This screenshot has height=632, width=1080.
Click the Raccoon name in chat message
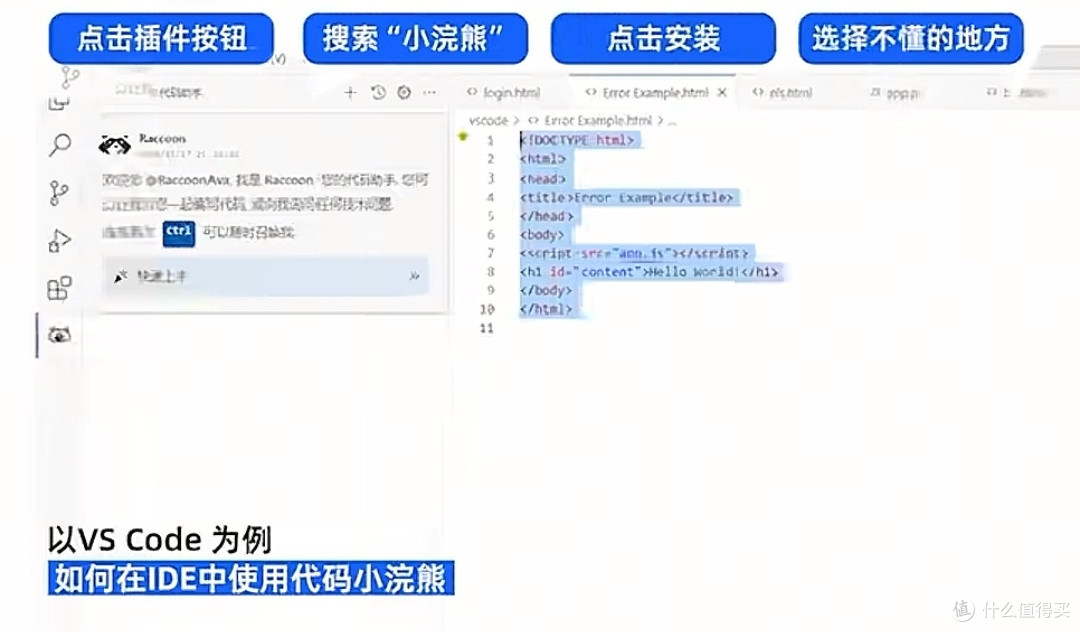click(163, 138)
